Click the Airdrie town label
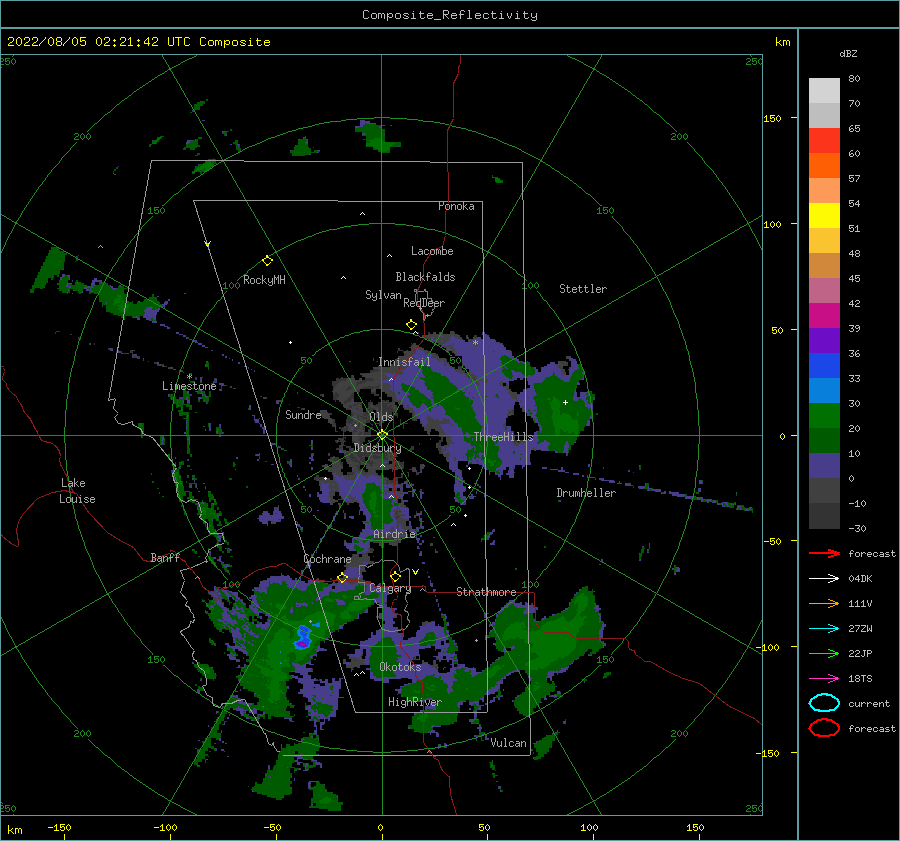Image resolution: width=900 pixels, height=841 pixels. 394,534
